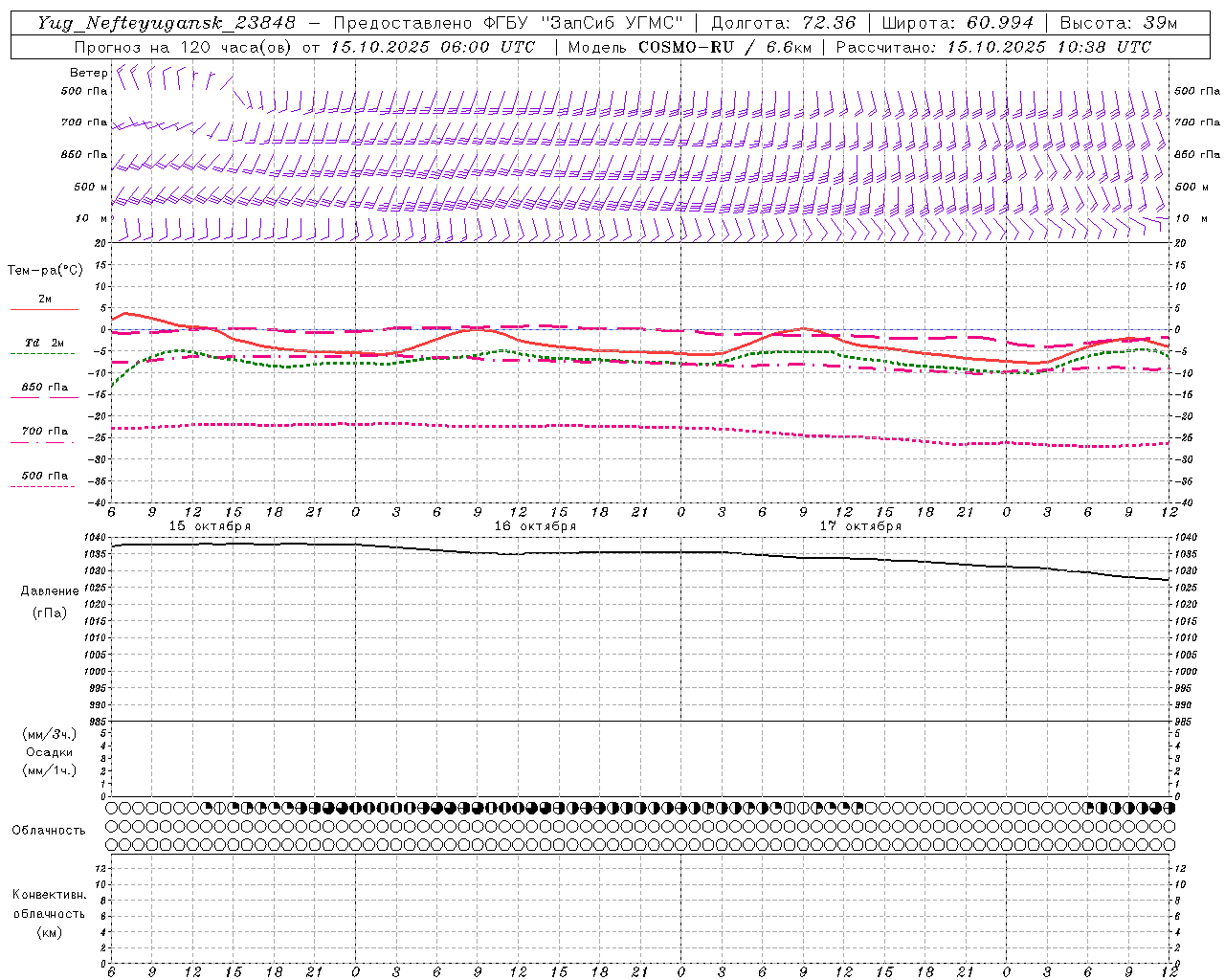Click the 17 октября date label

pyautogui.click(x=860, y=526)
